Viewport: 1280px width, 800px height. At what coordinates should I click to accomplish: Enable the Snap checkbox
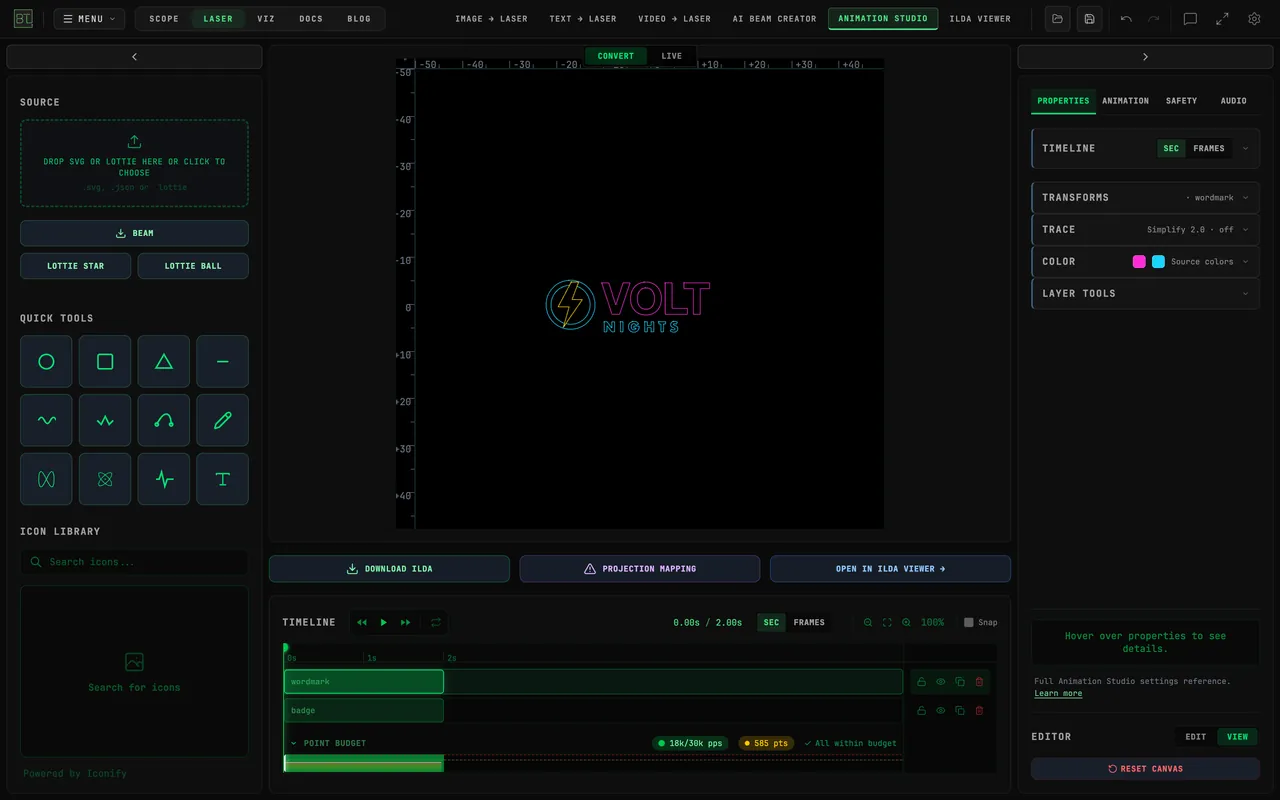(x=969, y=623)
